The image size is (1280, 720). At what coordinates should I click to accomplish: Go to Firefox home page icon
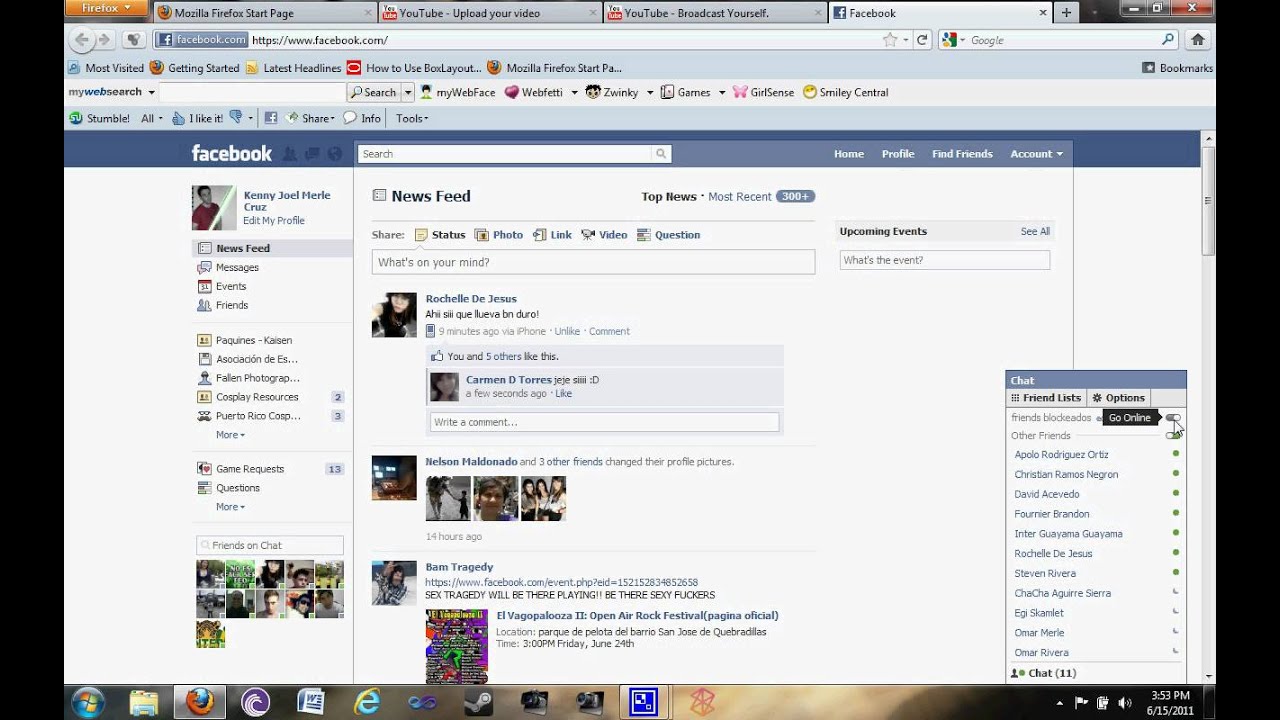point(1197,40)
